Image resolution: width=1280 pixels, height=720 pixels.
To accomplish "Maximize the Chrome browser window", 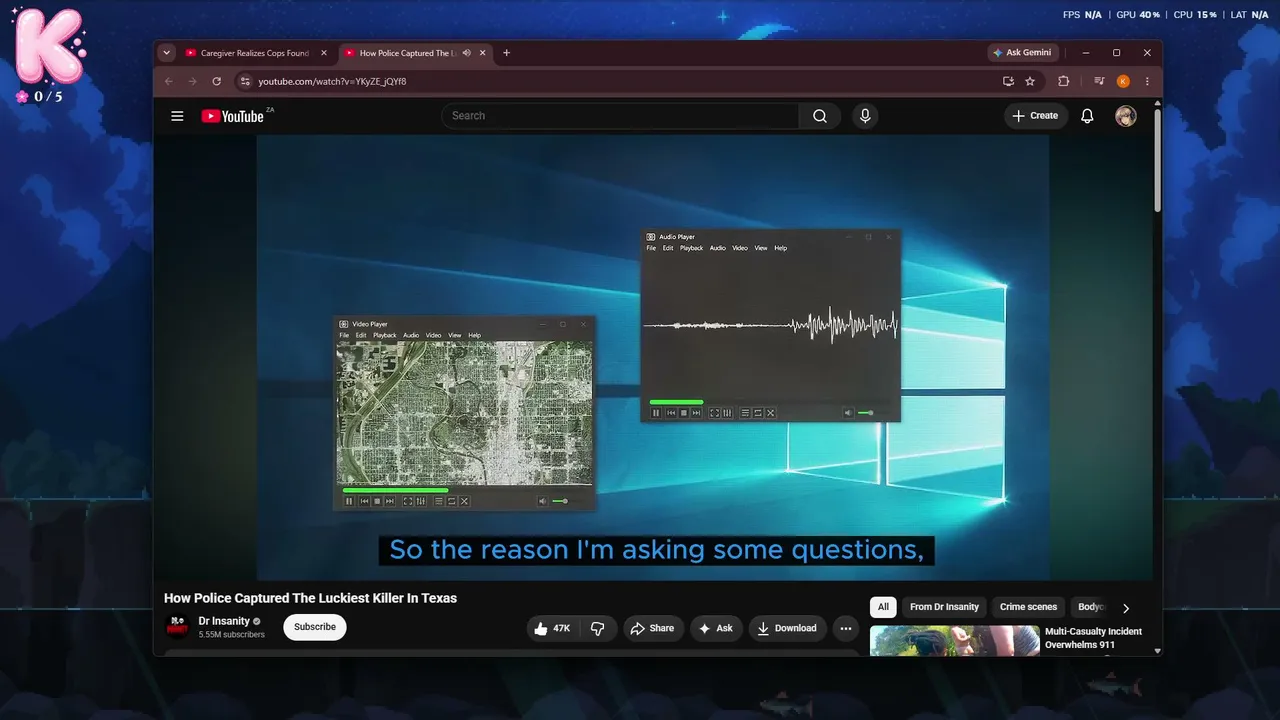I will coord(1116,53).
